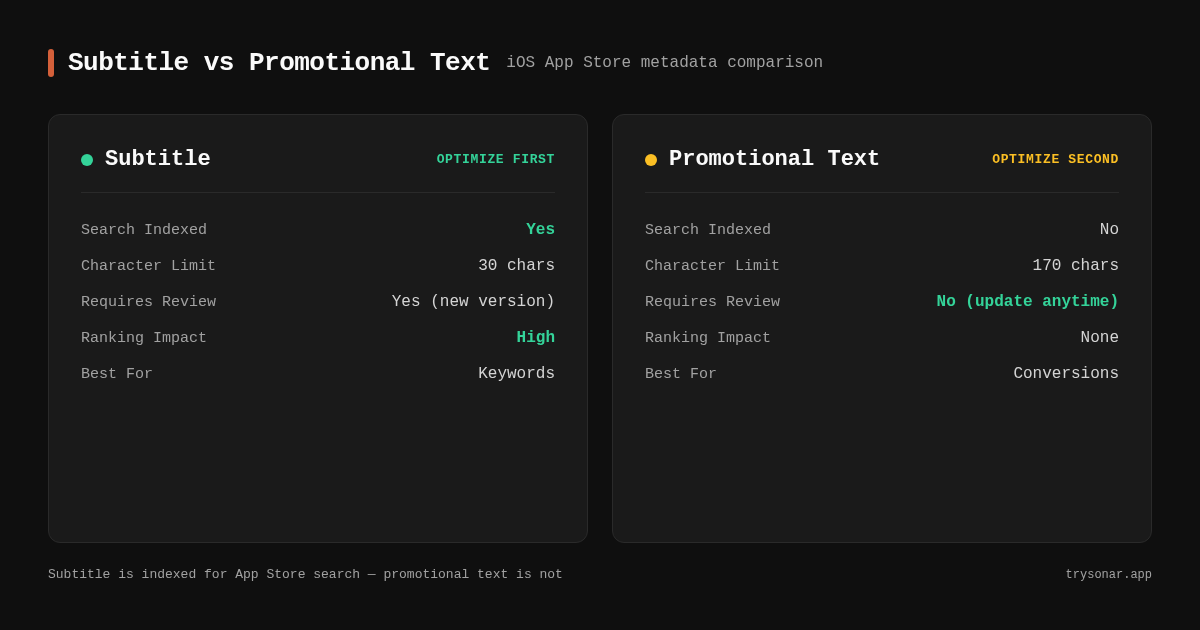Click the '170 chars' value
Screen dimensions: 1200x630
coord(1075,266)
